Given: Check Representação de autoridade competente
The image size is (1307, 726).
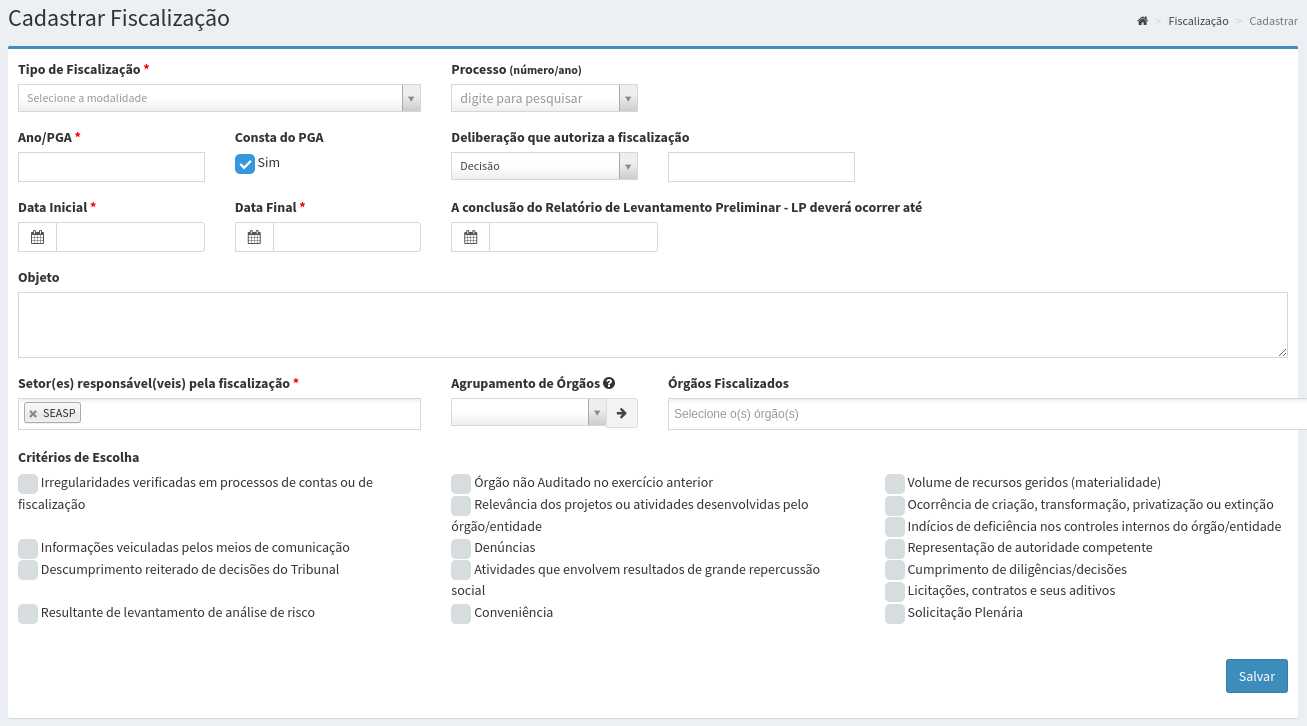Looking at the screenshot, I should pyautogui.click(x=895, y=548).
